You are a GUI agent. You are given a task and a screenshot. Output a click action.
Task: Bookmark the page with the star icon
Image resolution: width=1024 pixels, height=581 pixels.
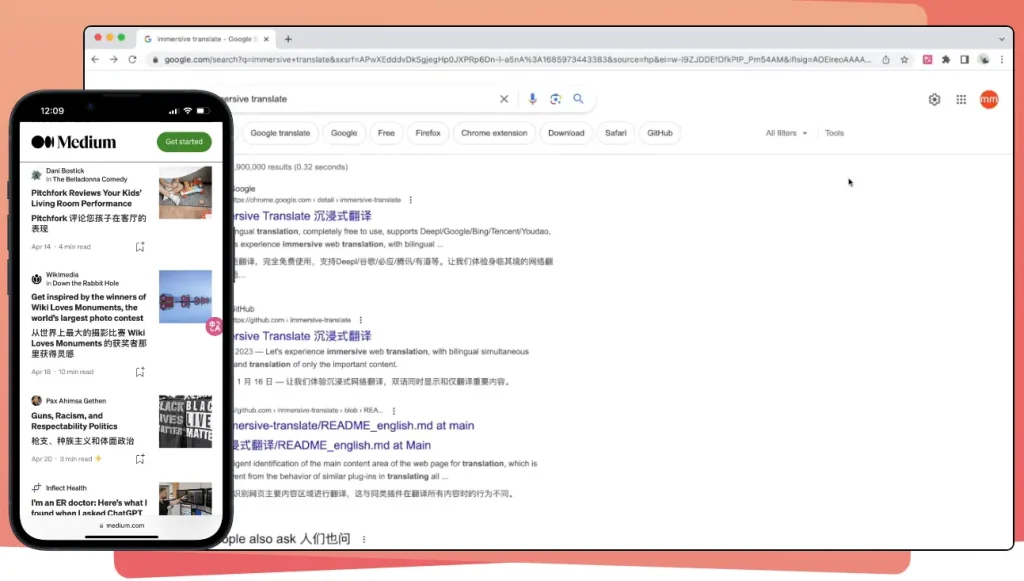[x=904, y=59]
